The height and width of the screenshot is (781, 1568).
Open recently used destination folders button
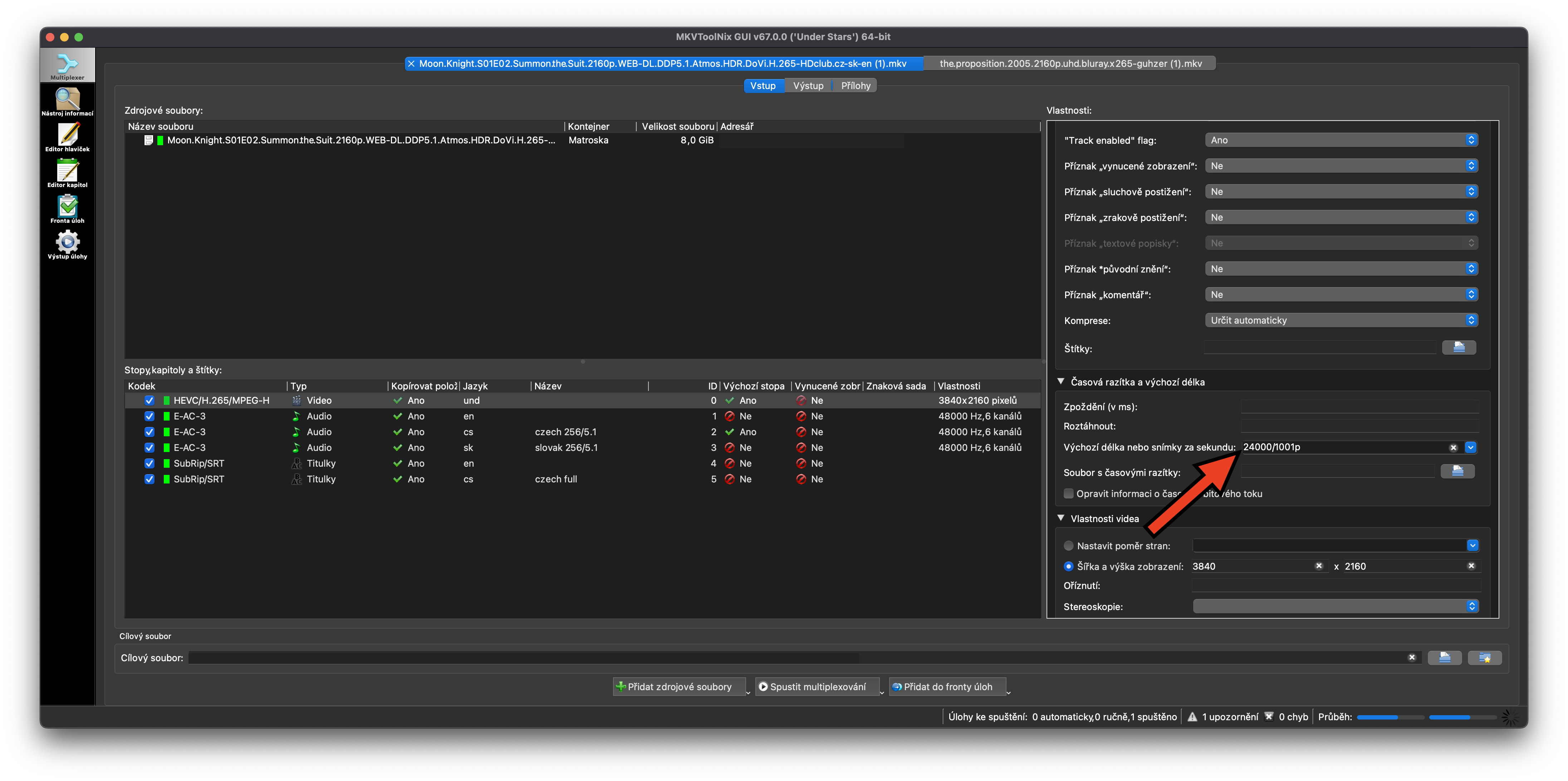coord(1485,657)
